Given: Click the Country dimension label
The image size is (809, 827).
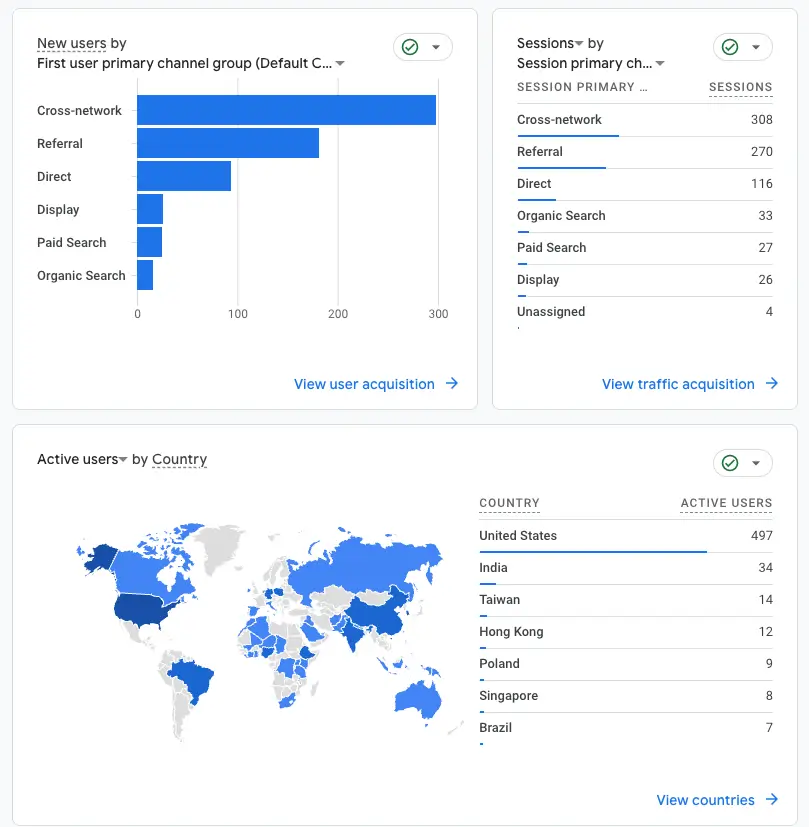Looking at the screenshot, I should (x=179, y=459).
